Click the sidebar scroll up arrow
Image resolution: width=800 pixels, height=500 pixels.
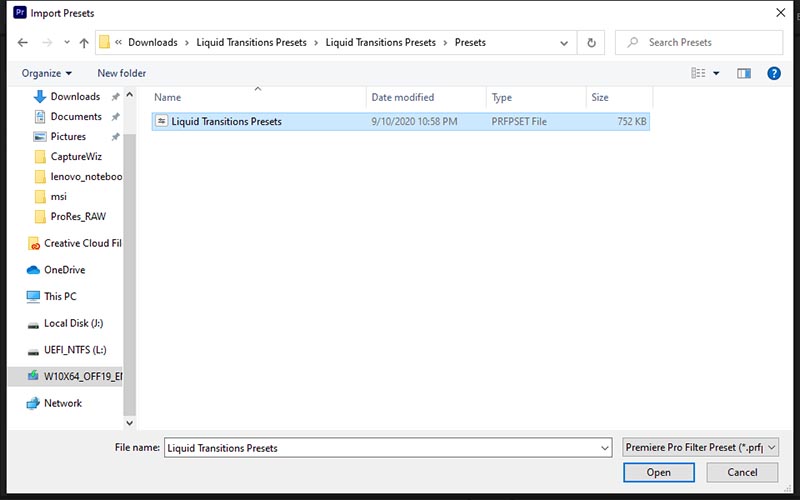pos(130,95)
